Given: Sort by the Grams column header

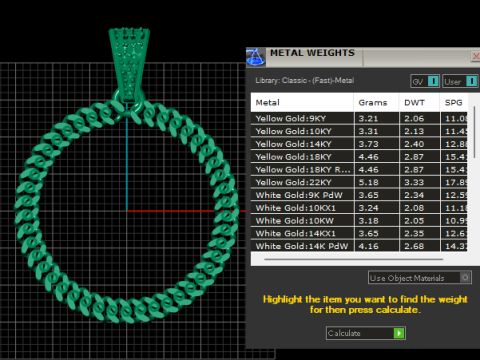Looking at the screenshot, I should [376, 102].
